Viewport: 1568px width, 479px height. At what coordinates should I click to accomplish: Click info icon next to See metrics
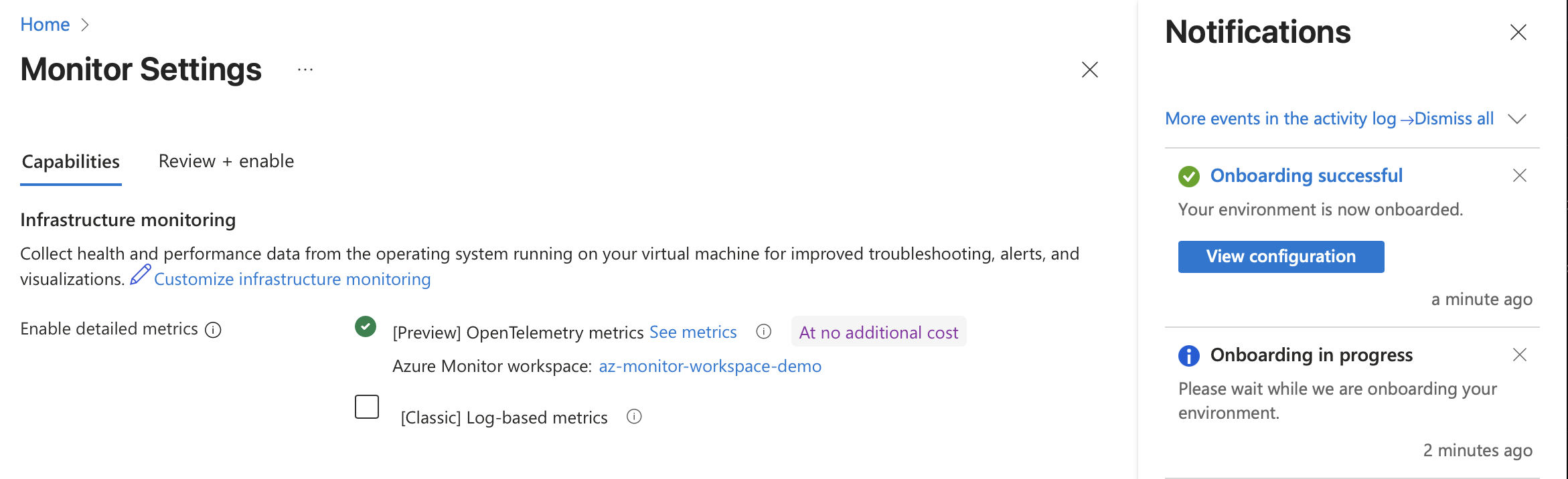pos(763,332)
